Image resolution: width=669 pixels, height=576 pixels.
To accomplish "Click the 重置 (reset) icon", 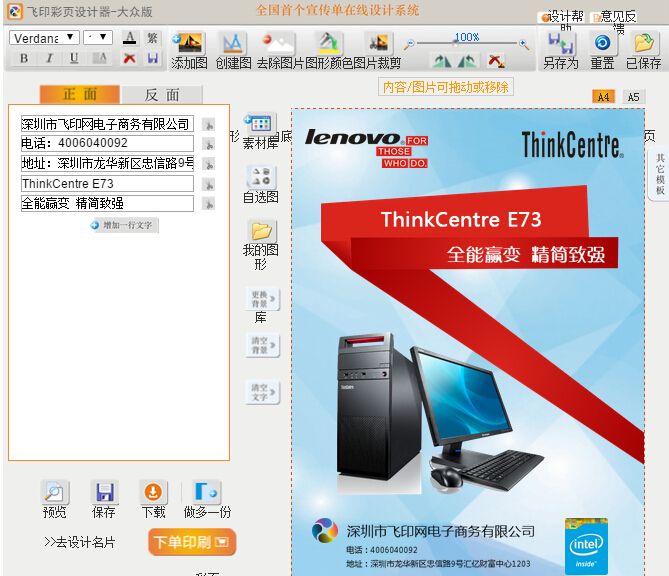I will [x=602, y=43].
